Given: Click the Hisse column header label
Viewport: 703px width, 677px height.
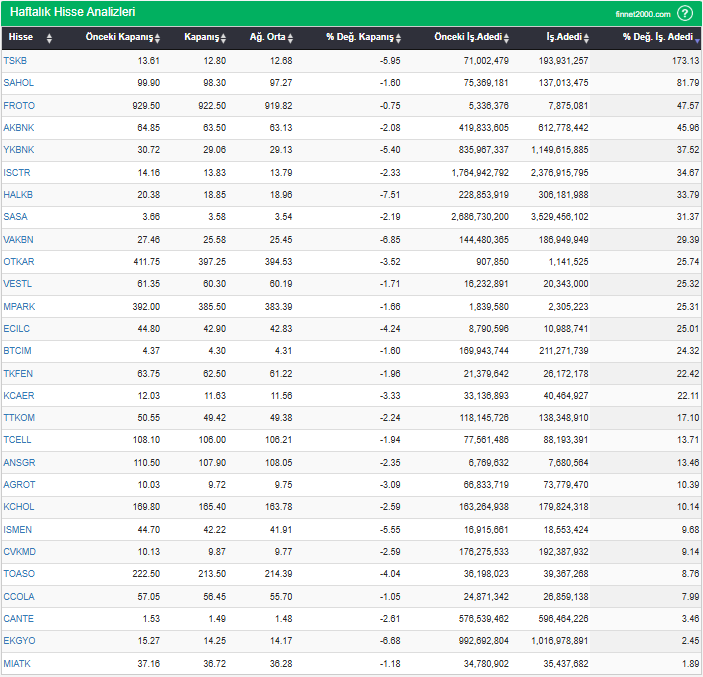Looking at the screenshot, I should coord(21,37).
